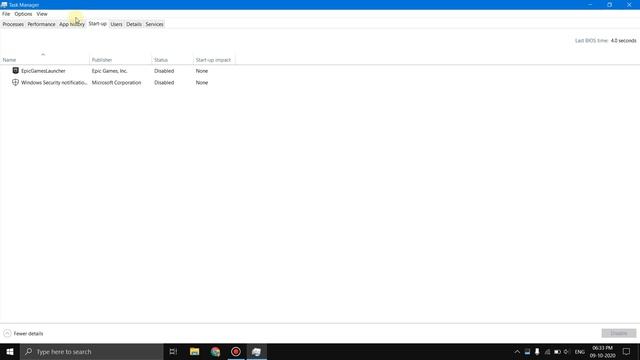Click the battery icon in system tray
Screen dimensions: 640x360
click(557, 351)
